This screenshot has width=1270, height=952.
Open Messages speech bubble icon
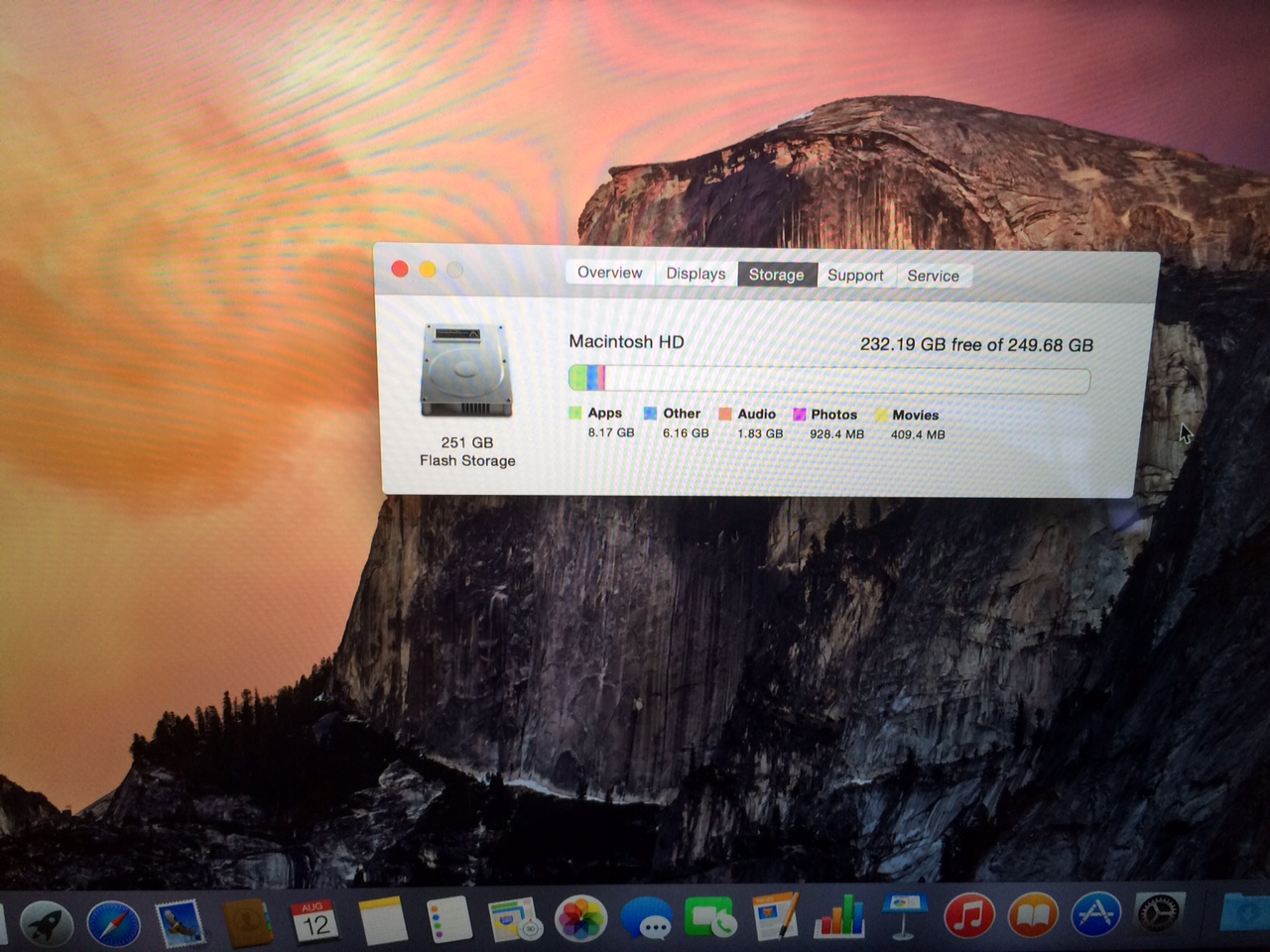pos(648,919)
